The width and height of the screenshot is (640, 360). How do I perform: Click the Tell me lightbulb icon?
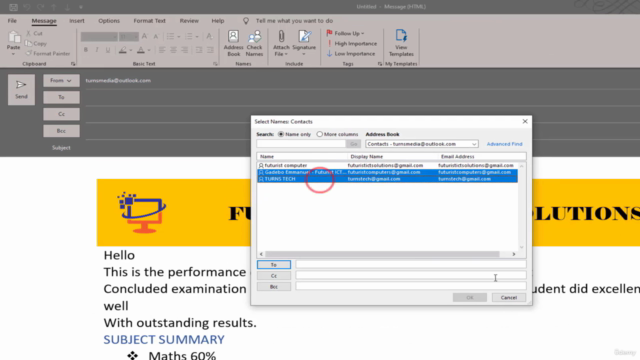coord(246,21)
